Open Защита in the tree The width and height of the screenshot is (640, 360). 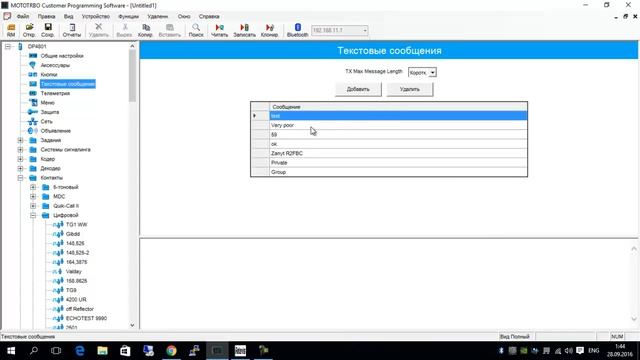point(50,112)
